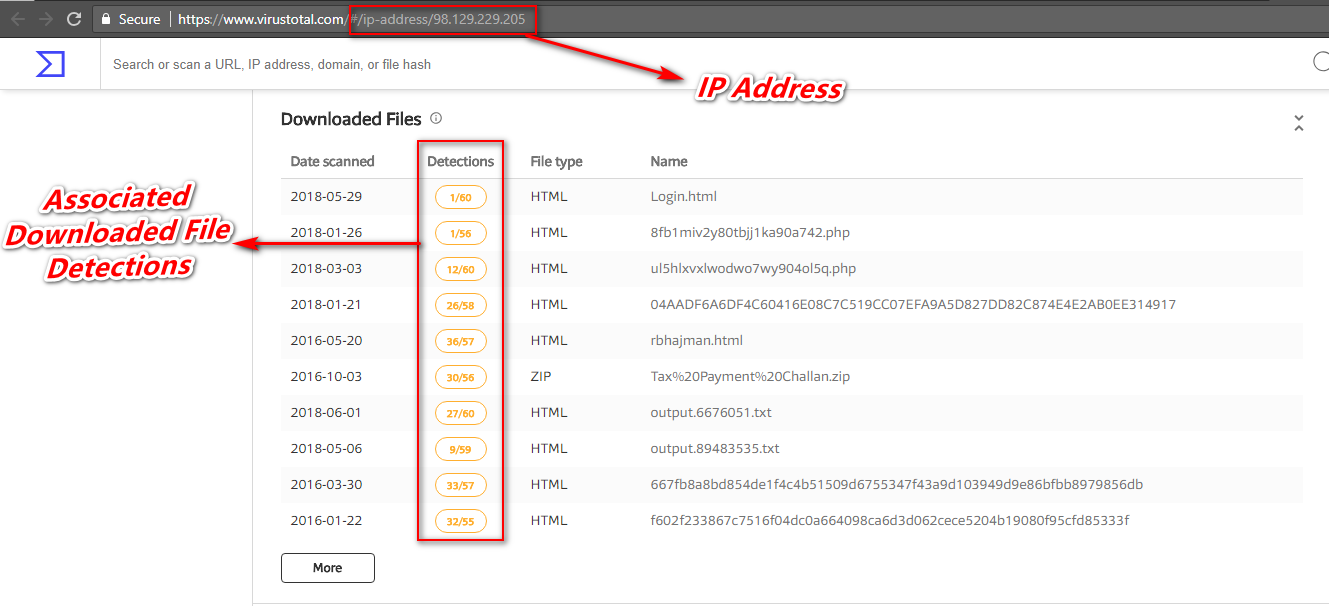Open Tax%20Payment%20Challan.zip entry
The image size is (1329, 606).
click(750, 377)
